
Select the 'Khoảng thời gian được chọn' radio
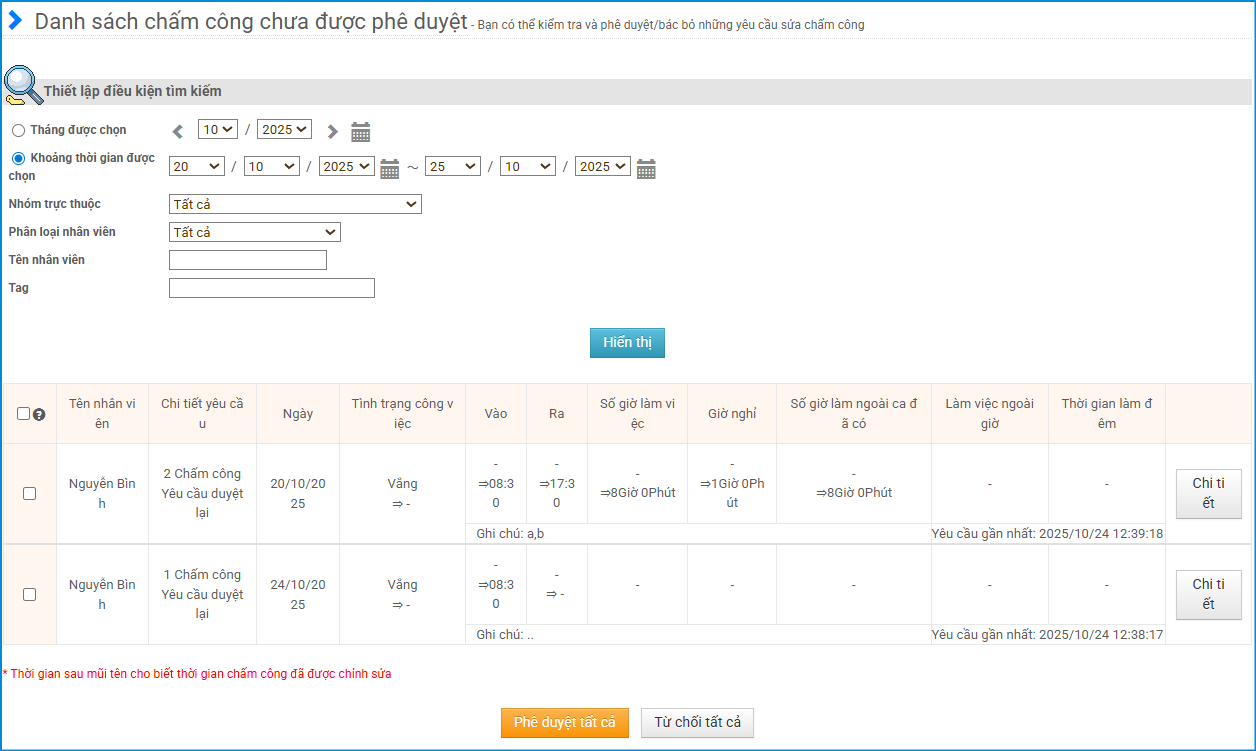click(x=18, y=158)
